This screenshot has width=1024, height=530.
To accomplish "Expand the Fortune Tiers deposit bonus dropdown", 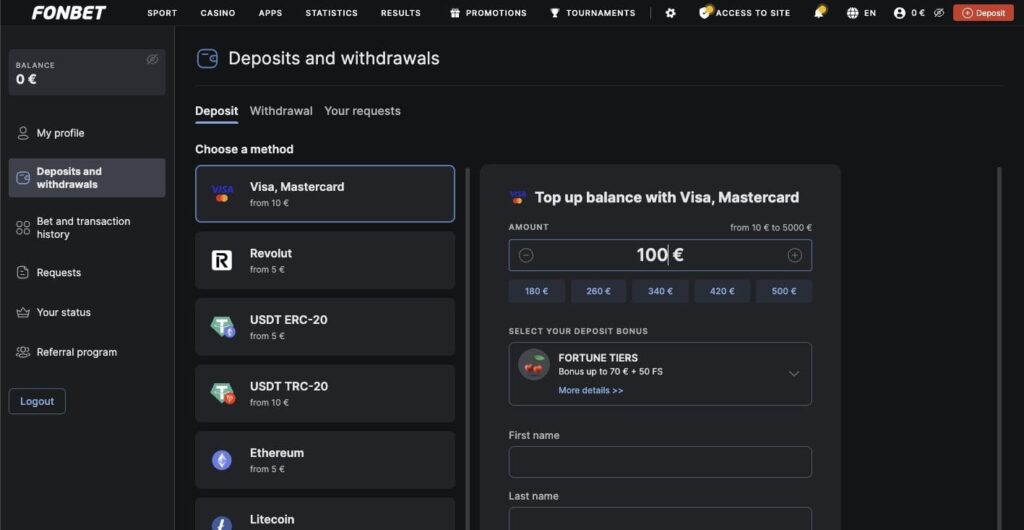I will click(x=794, y=374).
